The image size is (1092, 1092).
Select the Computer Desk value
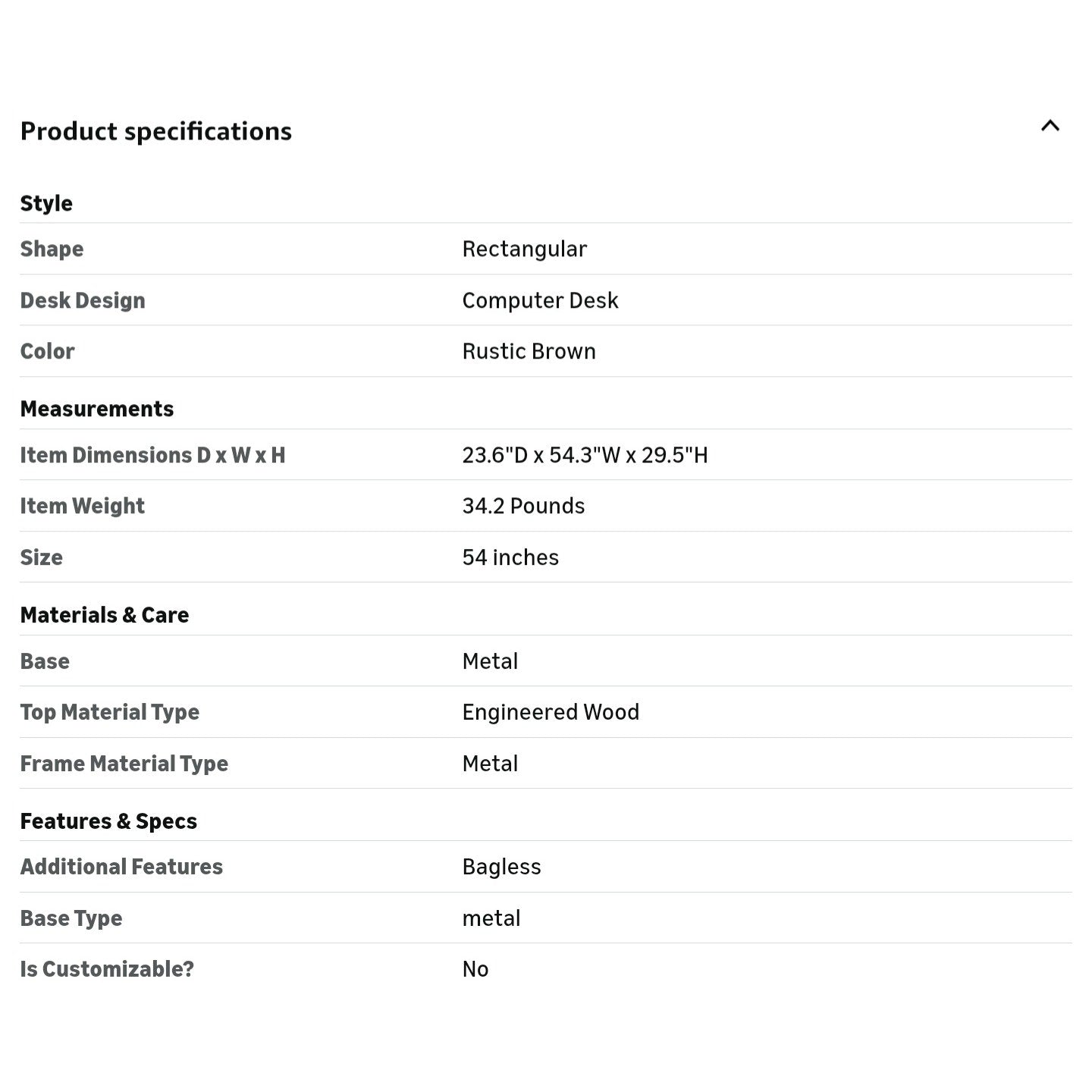point(541,300)
